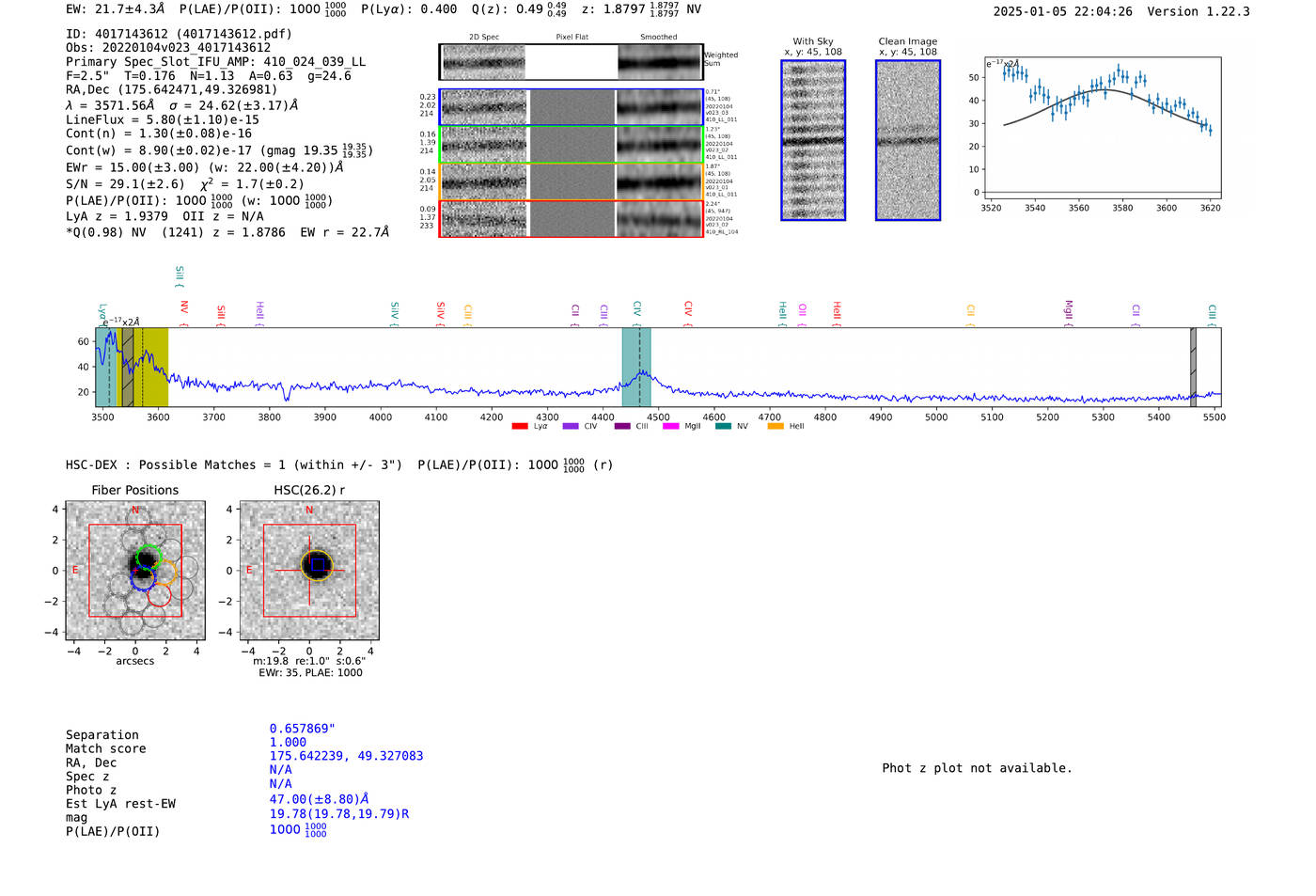Click the 'Phot z plot not available.' message

[x=977, y=768]
